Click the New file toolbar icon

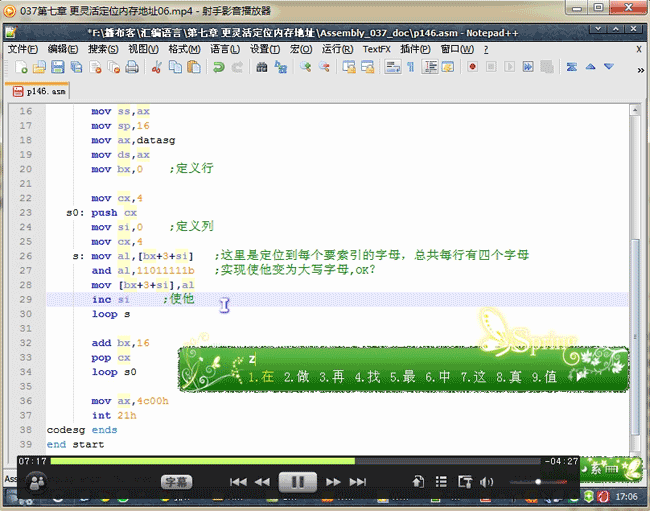pos(21,68)
